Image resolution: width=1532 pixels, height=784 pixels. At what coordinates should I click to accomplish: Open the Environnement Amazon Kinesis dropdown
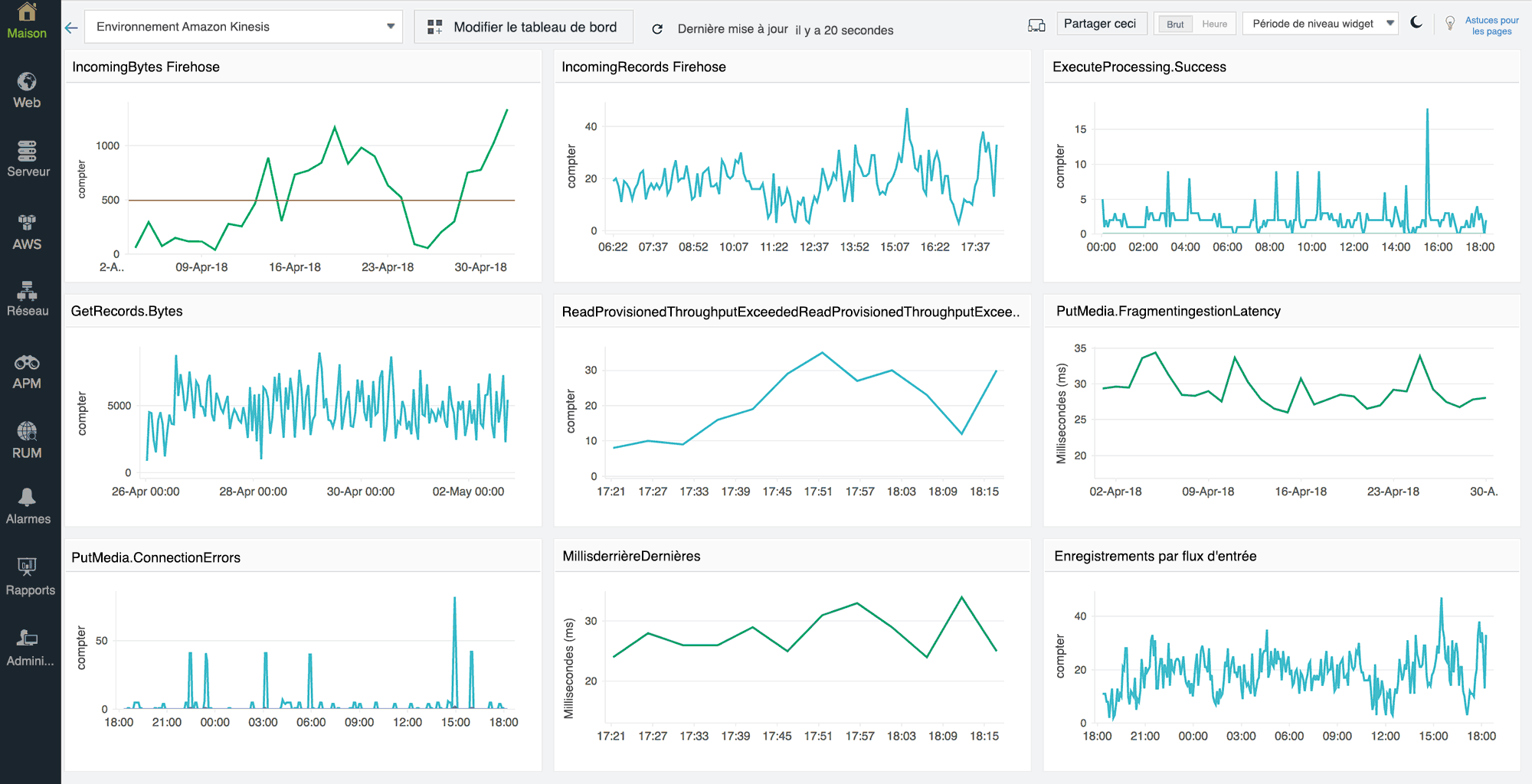point(244,26)
